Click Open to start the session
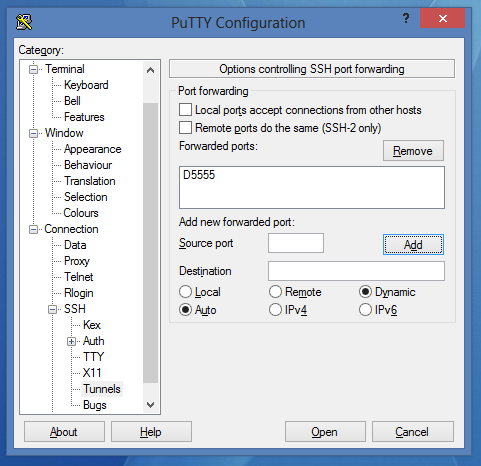The image size is (481, 466). click(x=325, y=432)
